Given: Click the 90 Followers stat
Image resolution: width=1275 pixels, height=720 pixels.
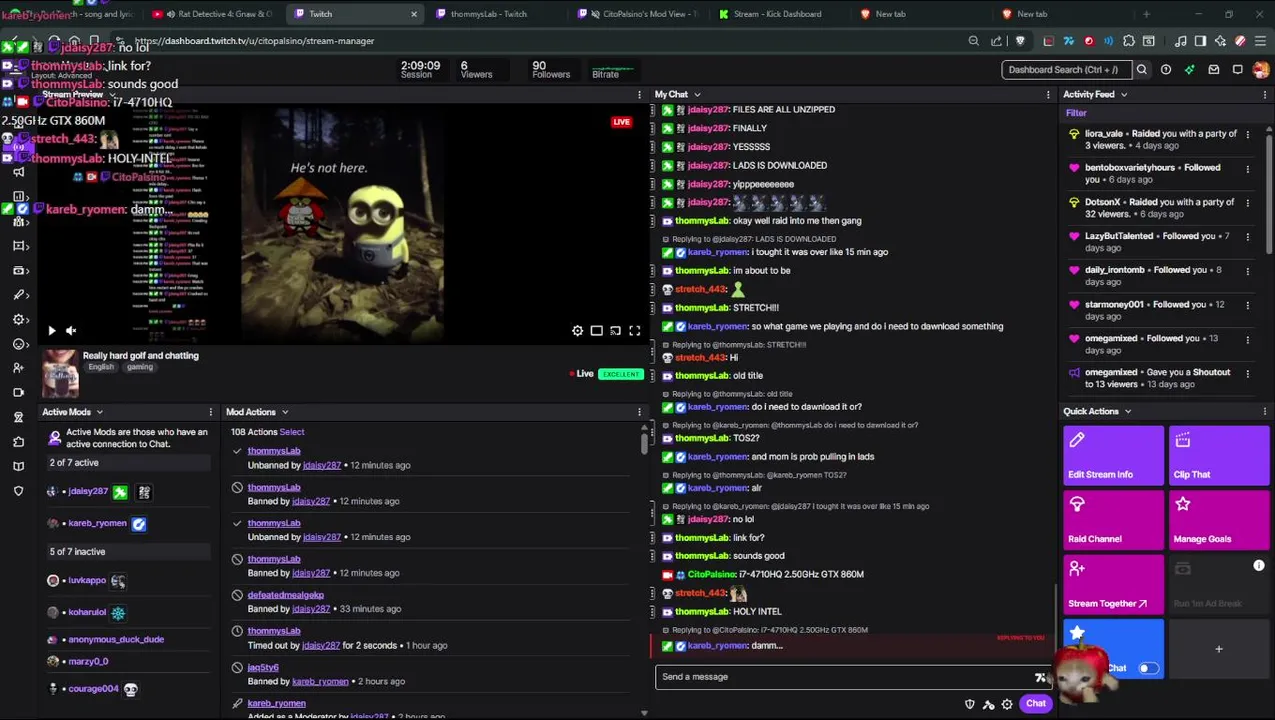Looking at the screenshot, I should [551, 69].
